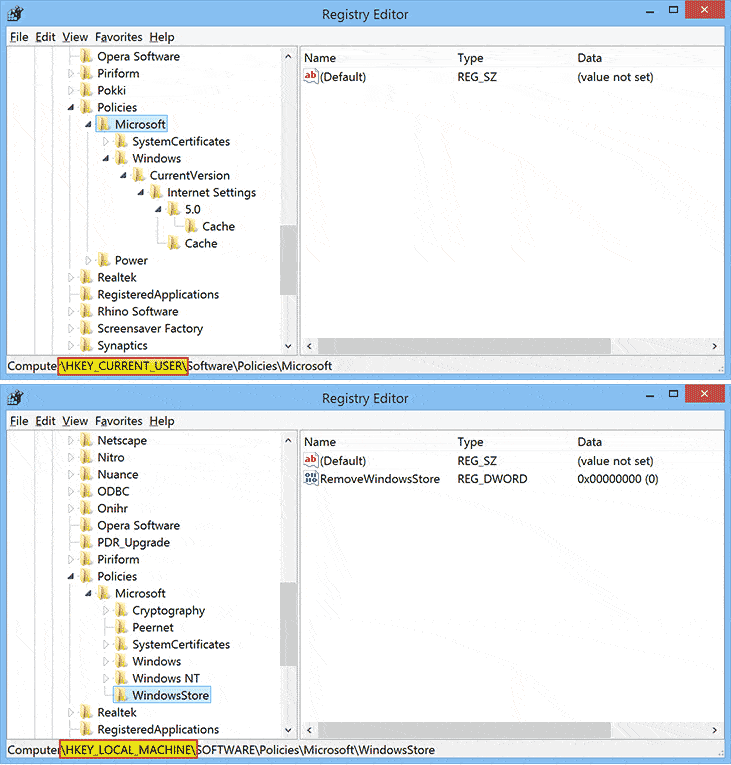This screenshot has width=731, height=765.
Task: Select the PDR_Upgrade key
Action: (x=133, y=543)
